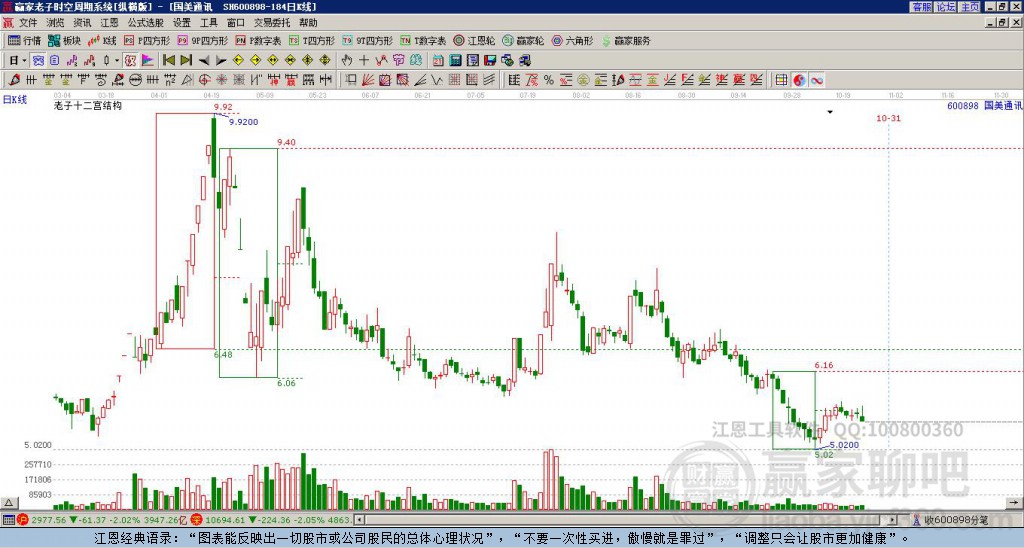Click the 日K线 label

(x=15, y=99)
